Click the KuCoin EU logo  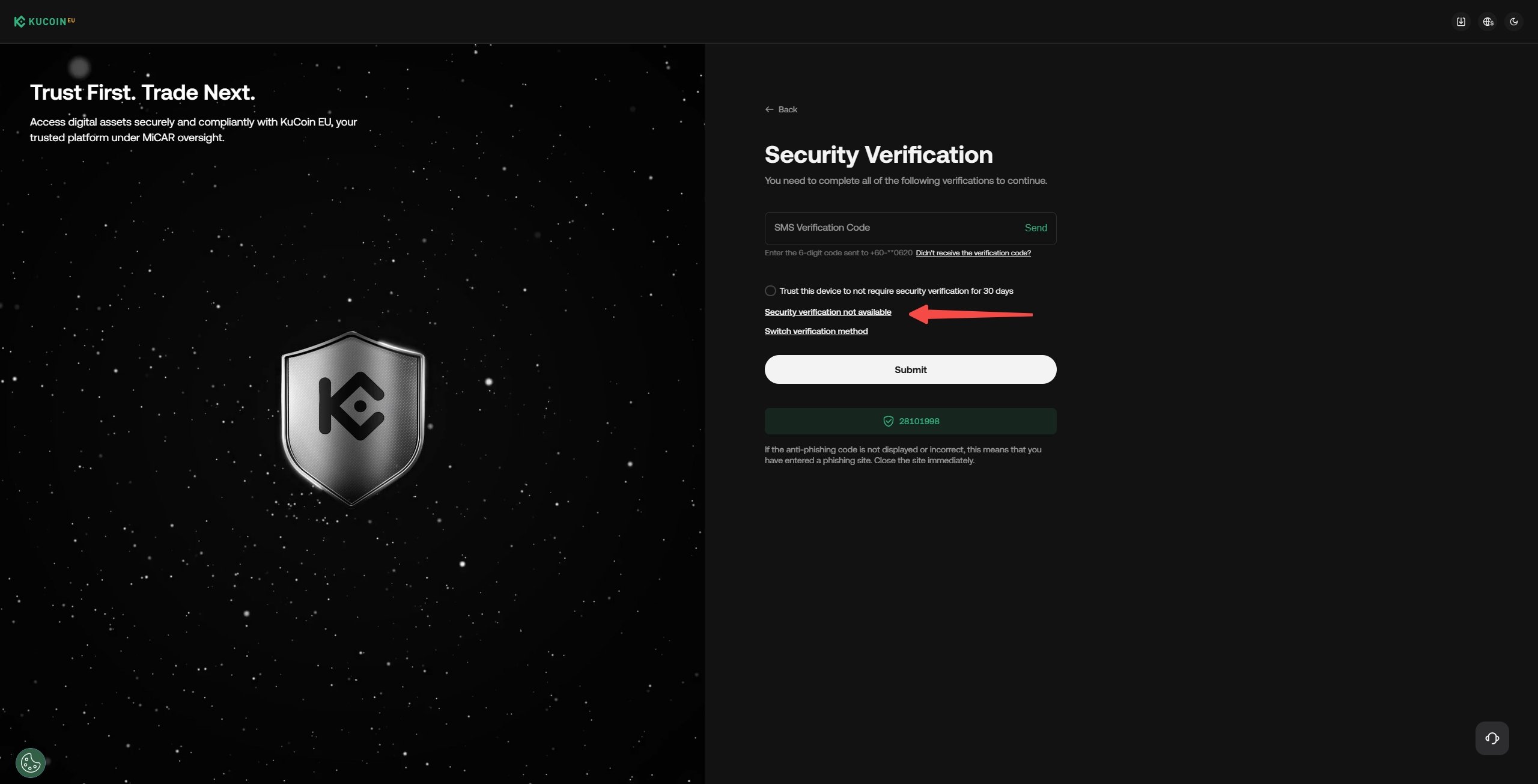(44, 22)
